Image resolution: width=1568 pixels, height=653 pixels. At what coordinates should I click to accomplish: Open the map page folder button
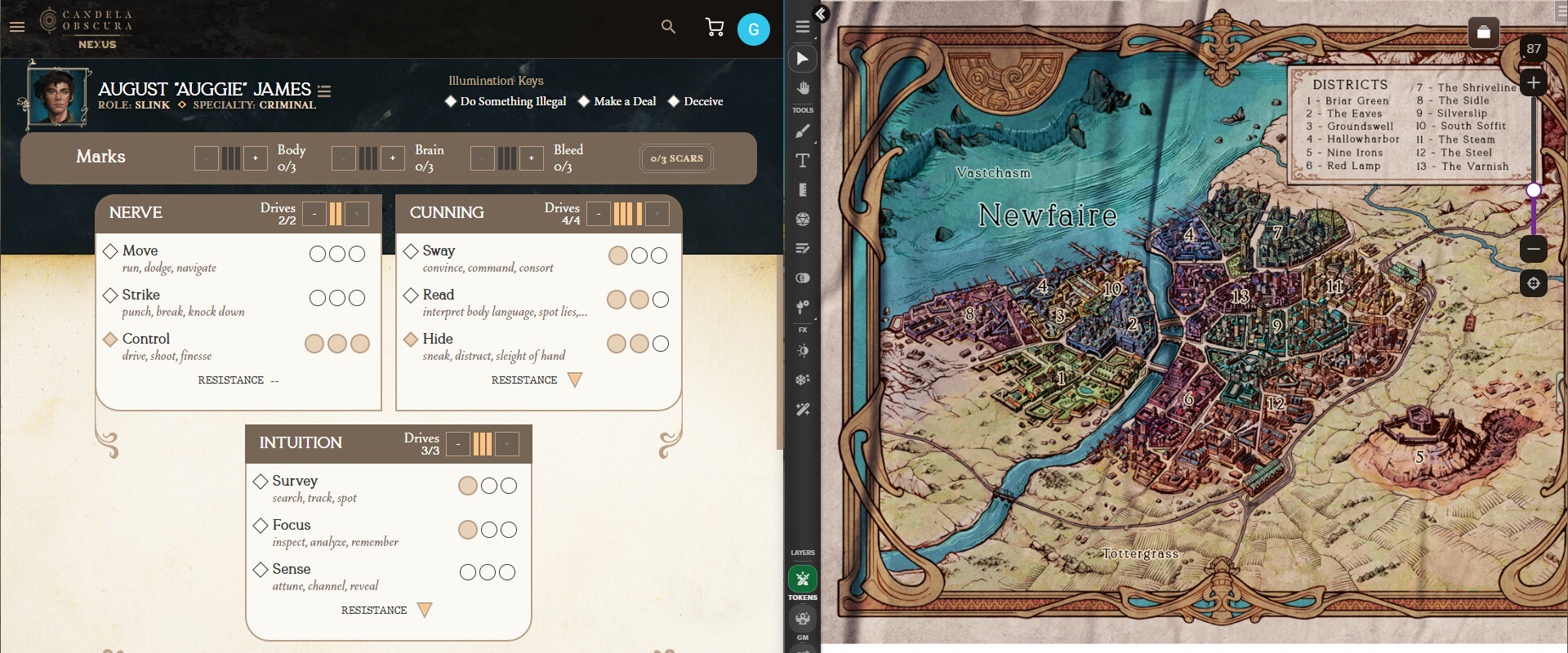click(1484, 33)
